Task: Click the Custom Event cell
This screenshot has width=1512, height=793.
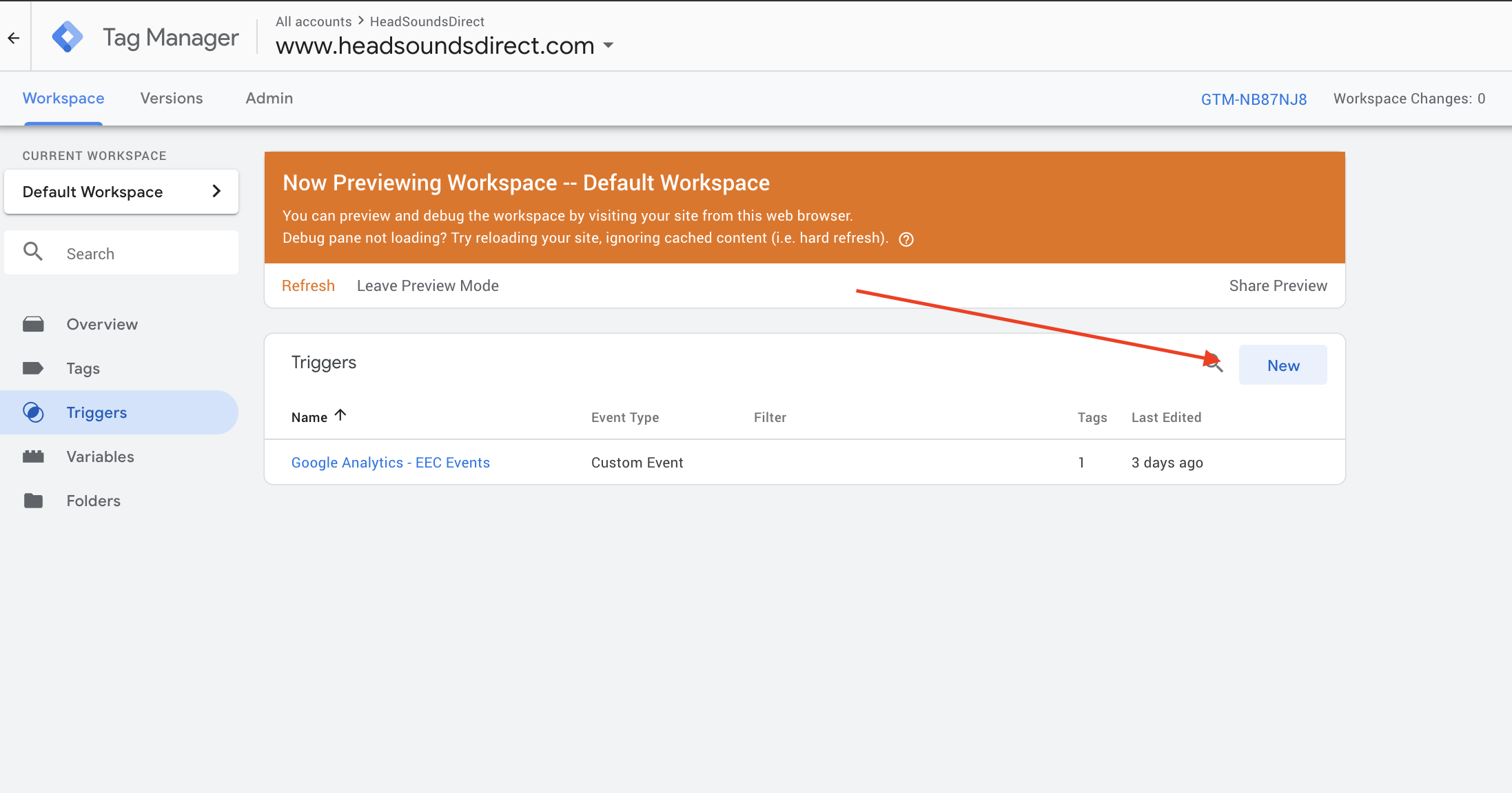Action: tap(637, 463)
